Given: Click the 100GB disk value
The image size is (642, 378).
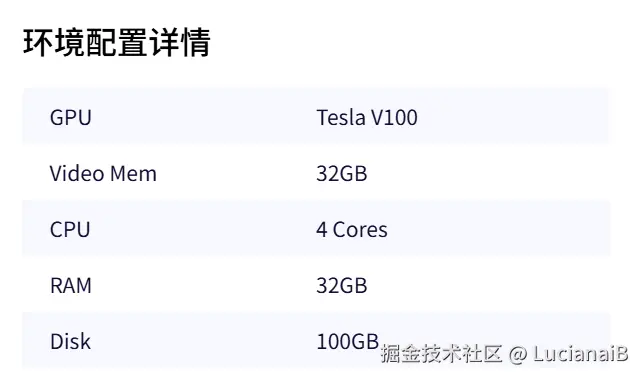Looking at the screenshot, I should 348,341.
